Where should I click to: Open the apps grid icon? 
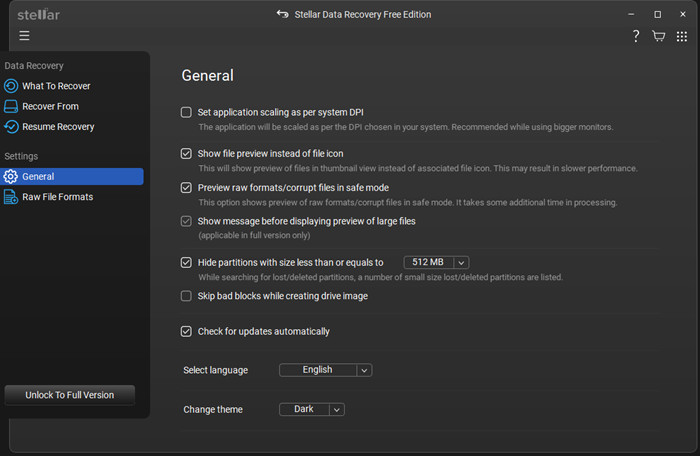point(682,36)
